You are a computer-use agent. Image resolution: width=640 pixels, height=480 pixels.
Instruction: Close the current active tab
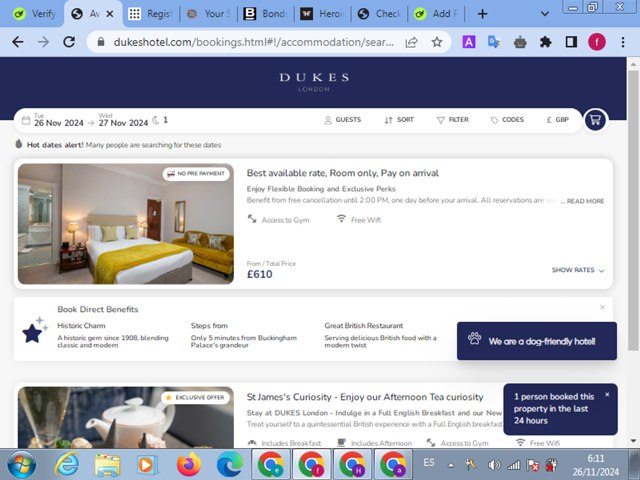[x=110, y=14]
